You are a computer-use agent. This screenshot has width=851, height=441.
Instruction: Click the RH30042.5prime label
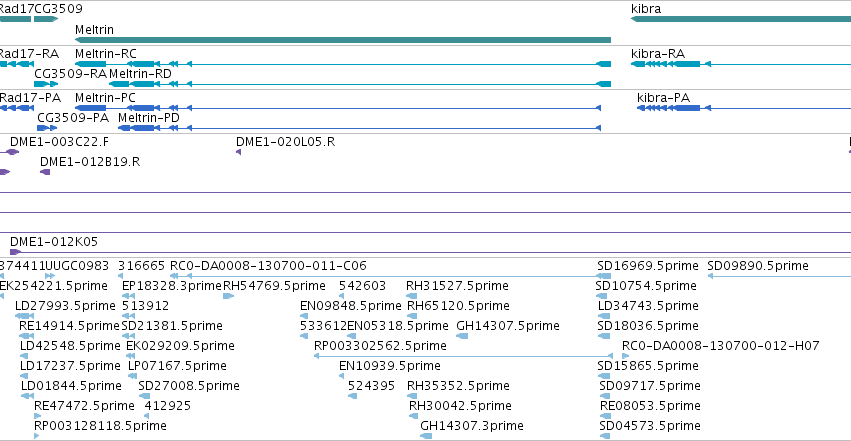point(460,406)
